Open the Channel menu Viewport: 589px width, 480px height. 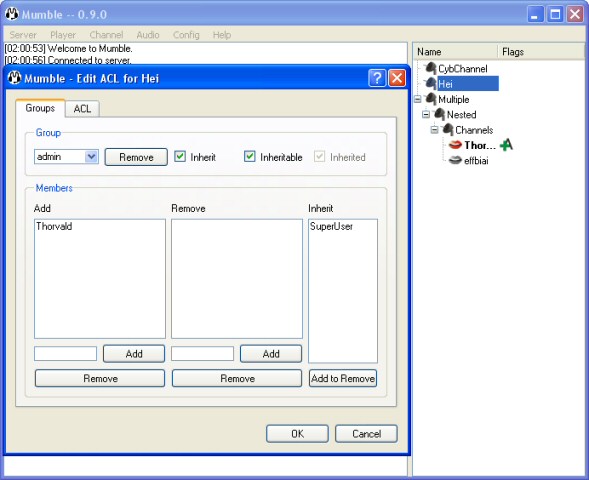106,35
